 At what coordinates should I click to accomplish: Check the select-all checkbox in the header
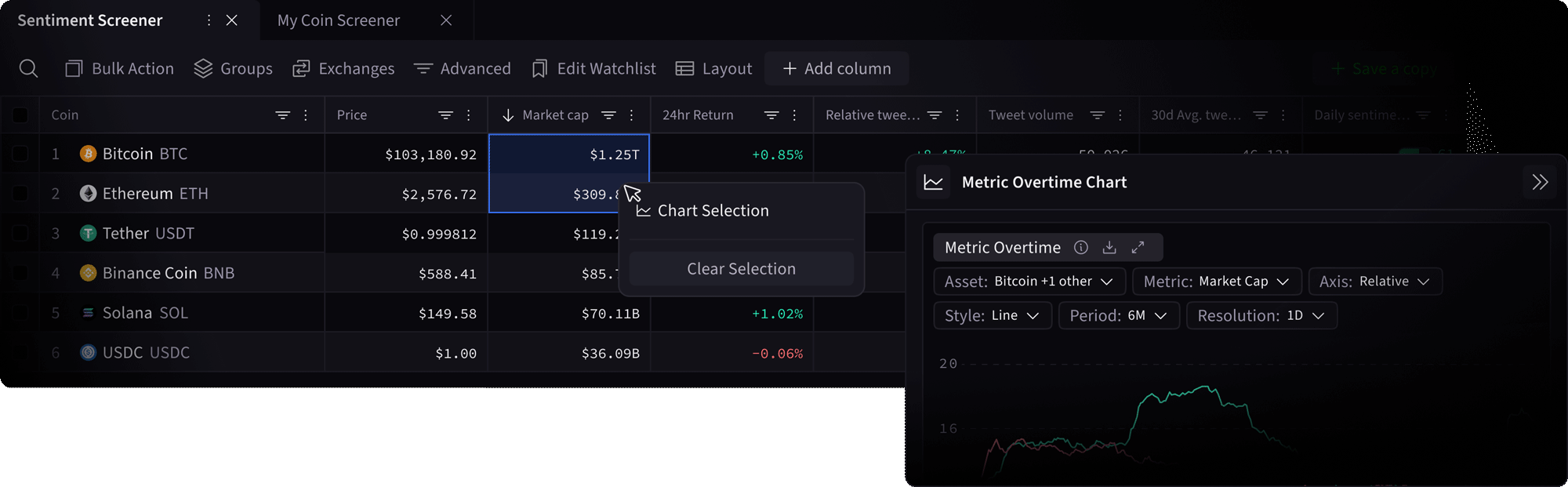click(x=20, y=114)
